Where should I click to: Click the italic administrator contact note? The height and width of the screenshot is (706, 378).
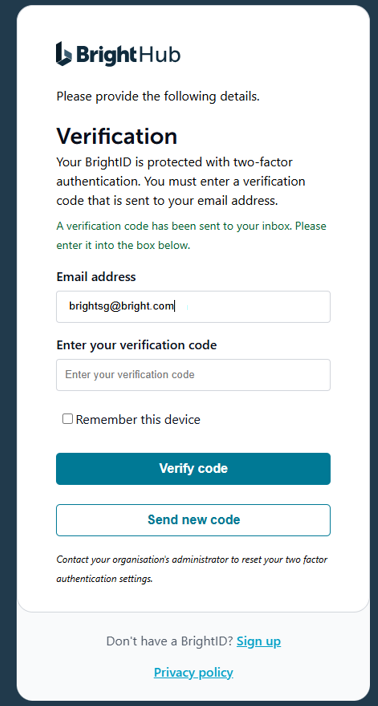pos(192,569)
